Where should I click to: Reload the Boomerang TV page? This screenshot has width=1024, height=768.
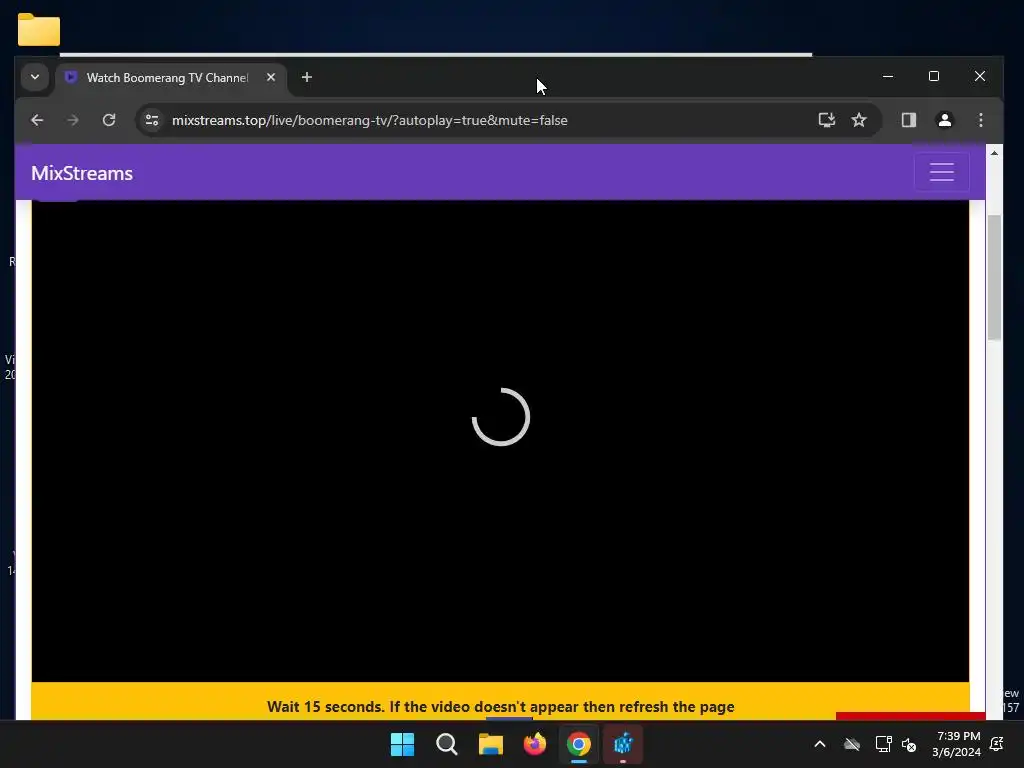[109, 120]
